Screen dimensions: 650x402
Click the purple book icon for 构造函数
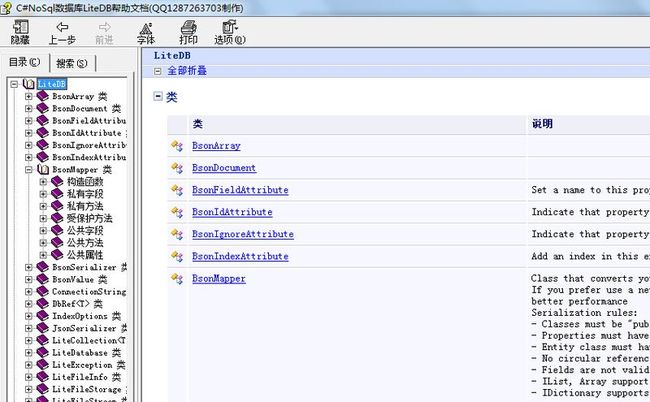(x=57, y=182)
